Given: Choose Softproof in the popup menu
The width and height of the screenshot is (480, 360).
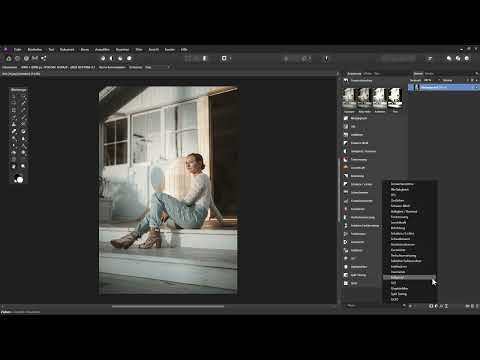Looking at the screenshot, I should tap(409, 277).
